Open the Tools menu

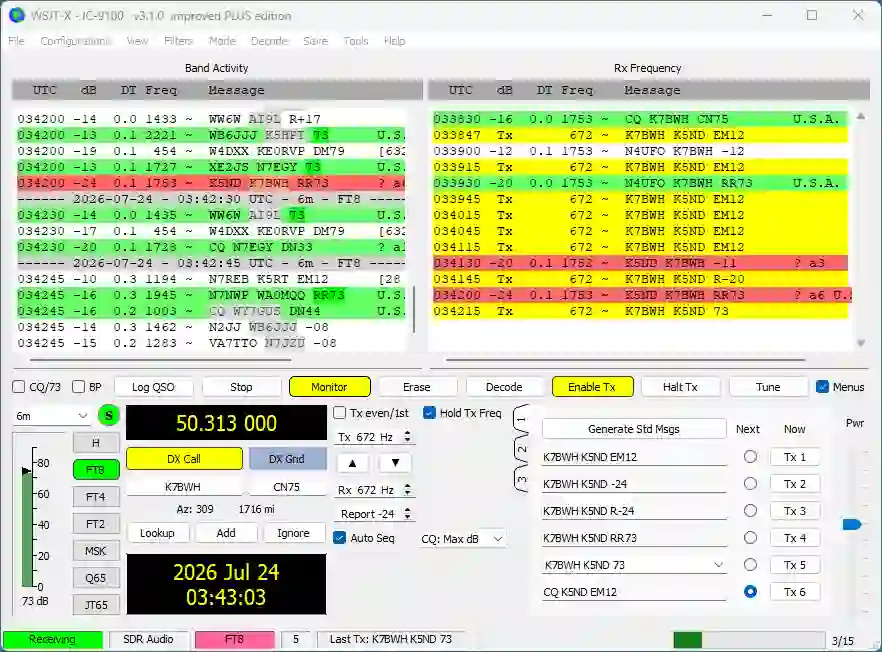coord(356,41)
